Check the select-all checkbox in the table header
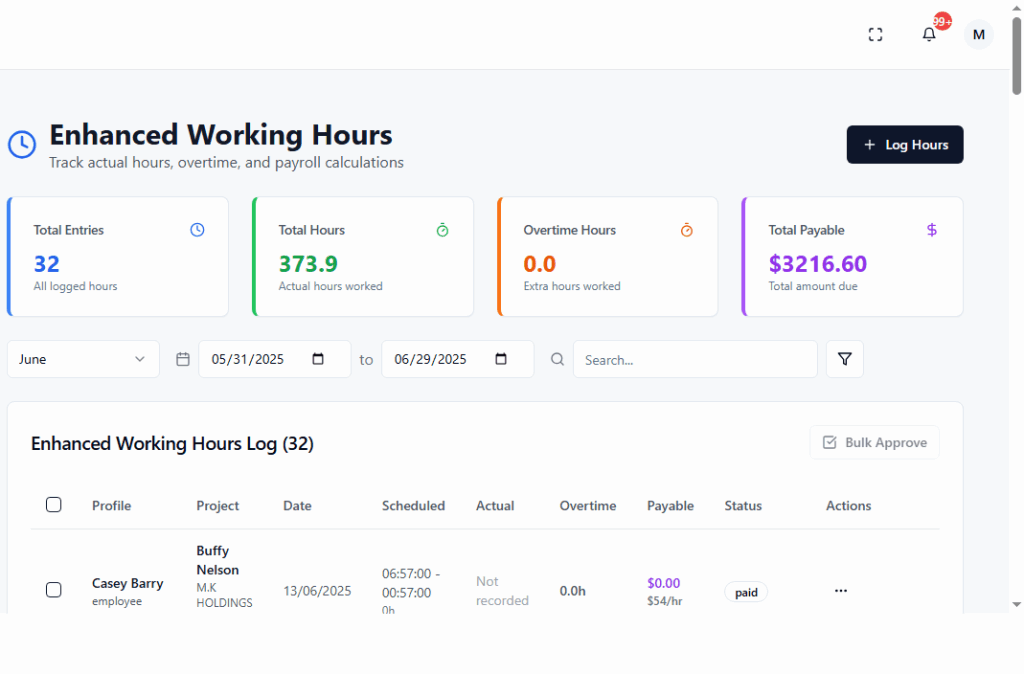This screenshot has height=674, width=1024. click(x=54, y=505)
